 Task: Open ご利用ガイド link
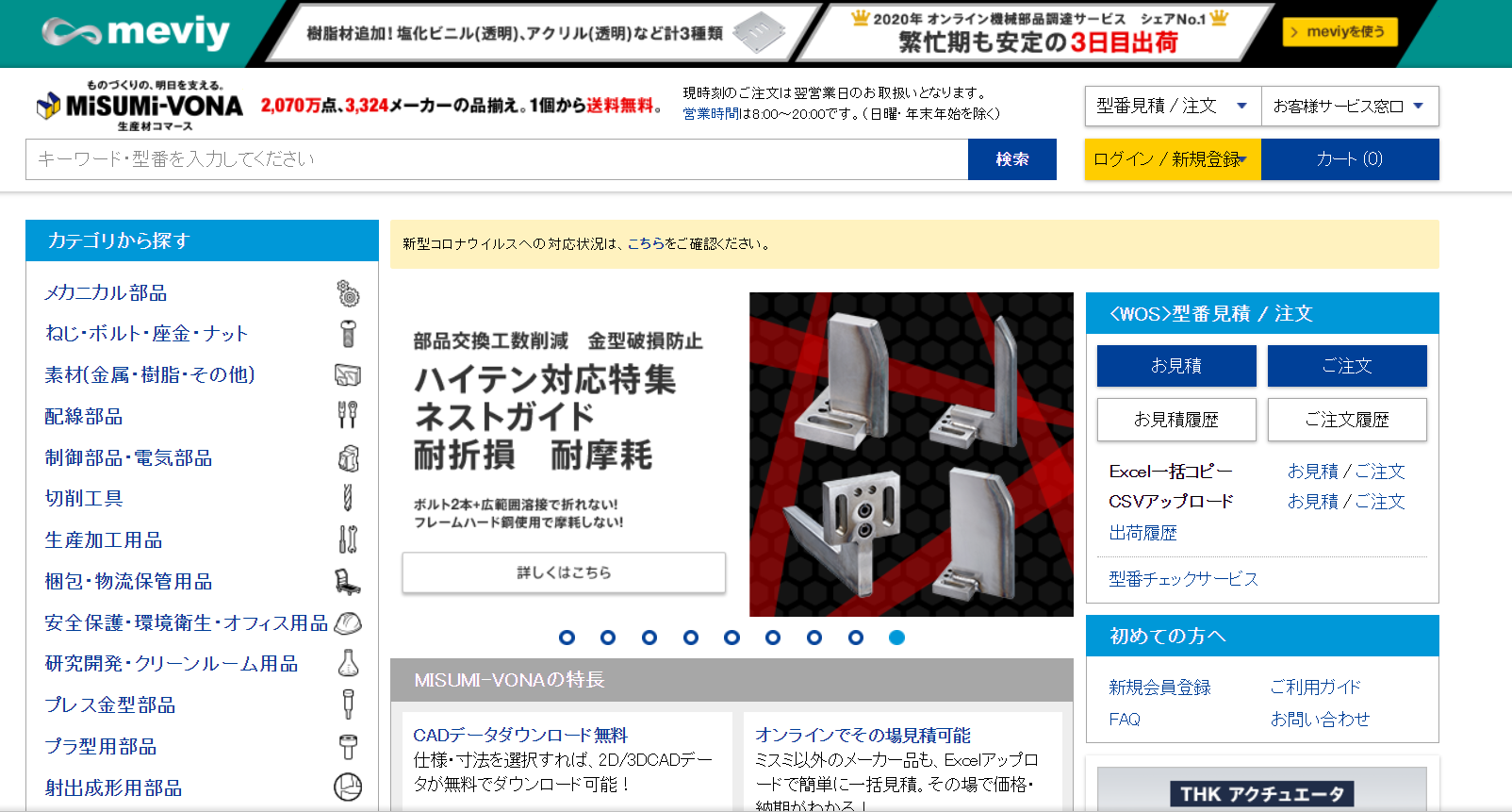1315,688
